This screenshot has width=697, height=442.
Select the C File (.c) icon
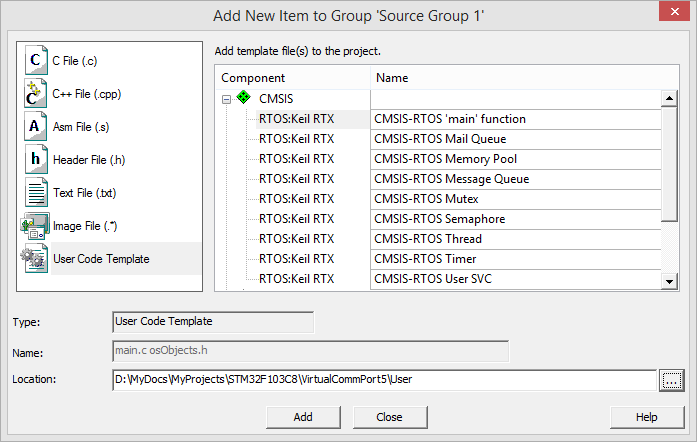35,61
